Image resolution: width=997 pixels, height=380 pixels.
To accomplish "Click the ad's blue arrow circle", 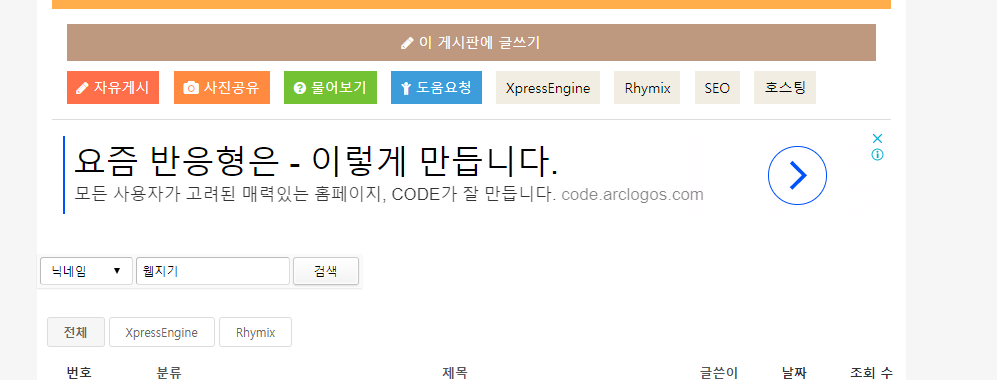I will pyautogui.click(x=797, y=175).
